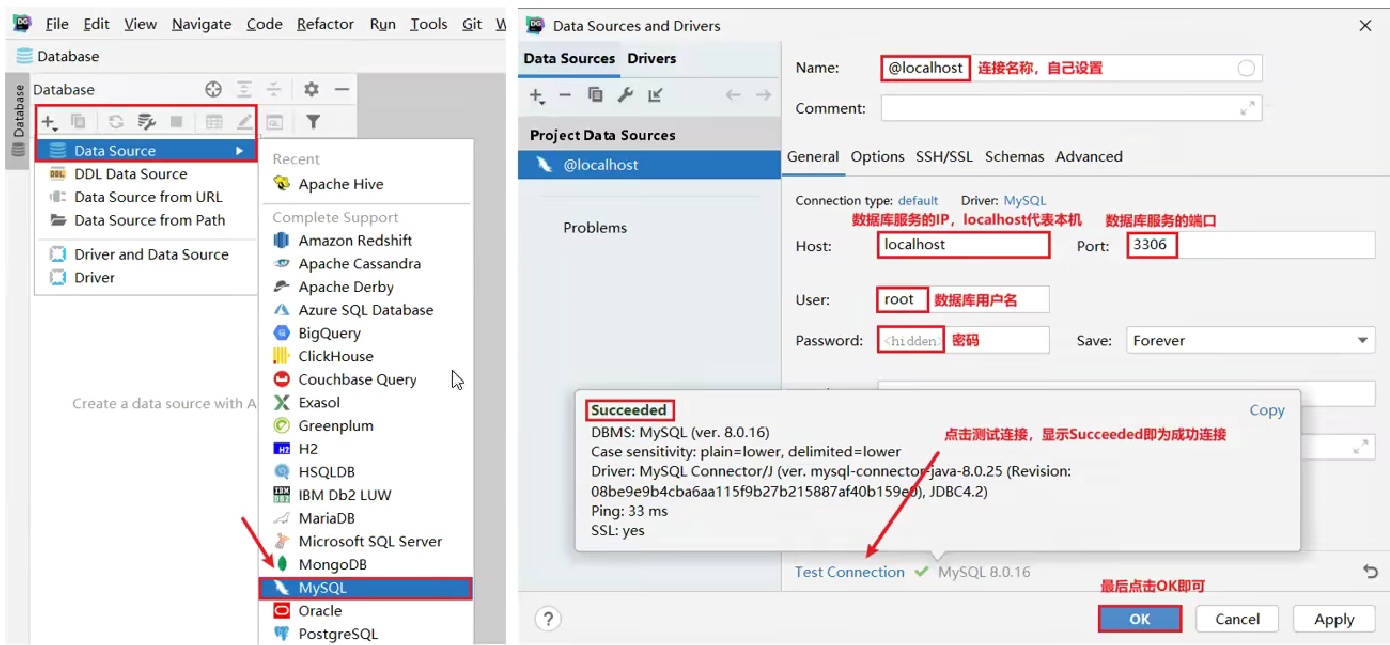Click the add data source plus icon
Screen dimensions: 1390x645
[48, 122]
